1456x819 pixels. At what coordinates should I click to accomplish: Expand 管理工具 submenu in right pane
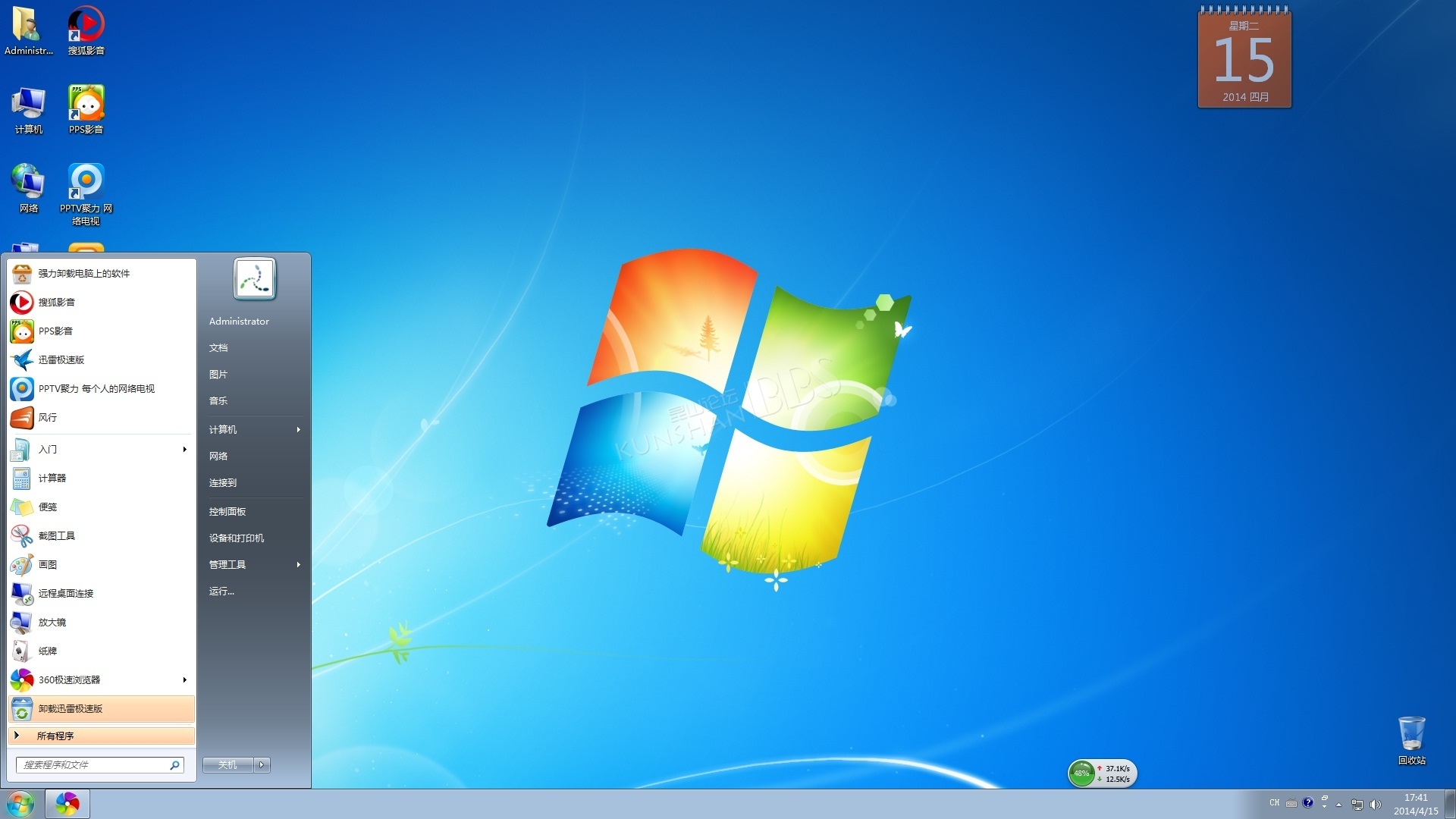point(298,565)
